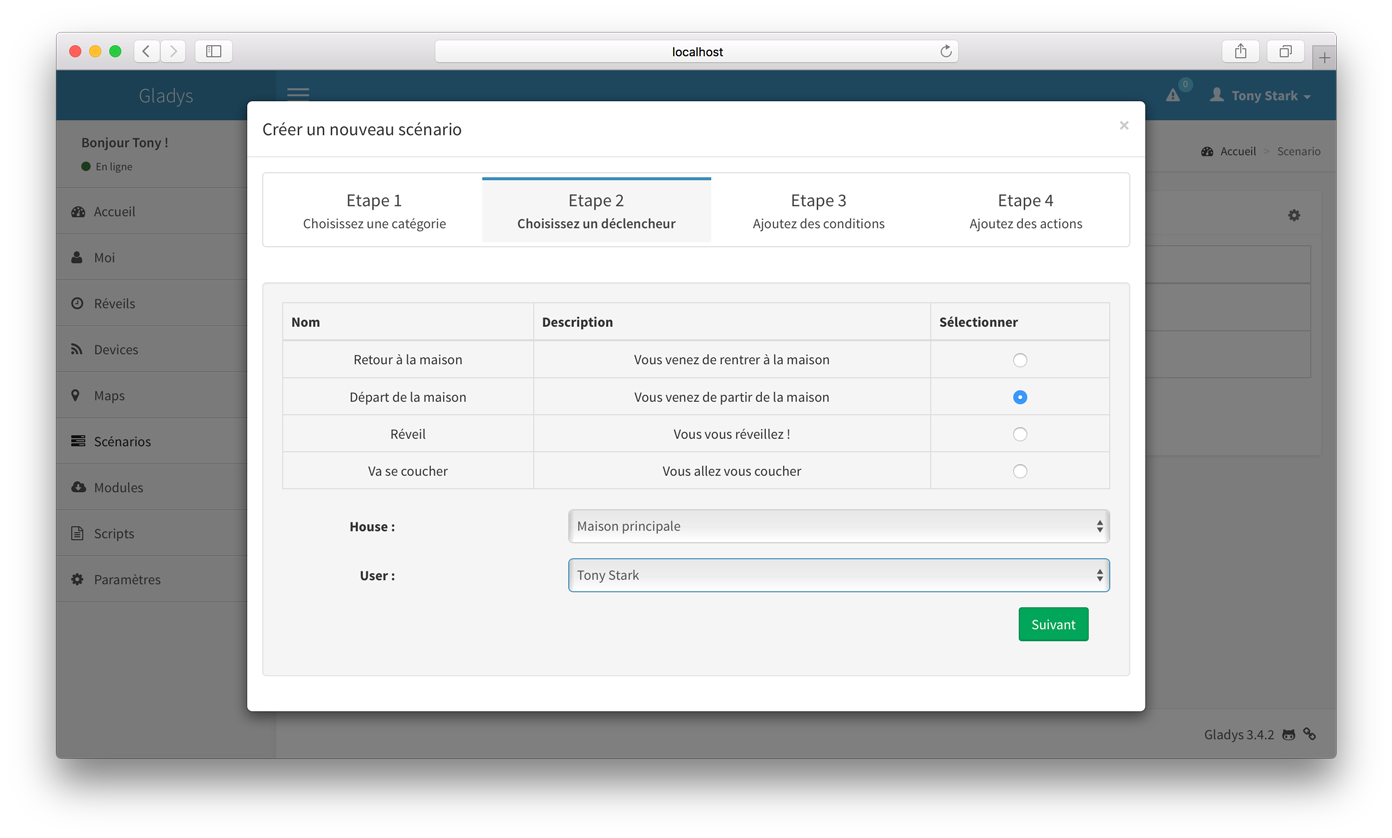Click the 'Retour à la maison' name cell
The width and height of the screenshot is (1392, 838).
408,360
